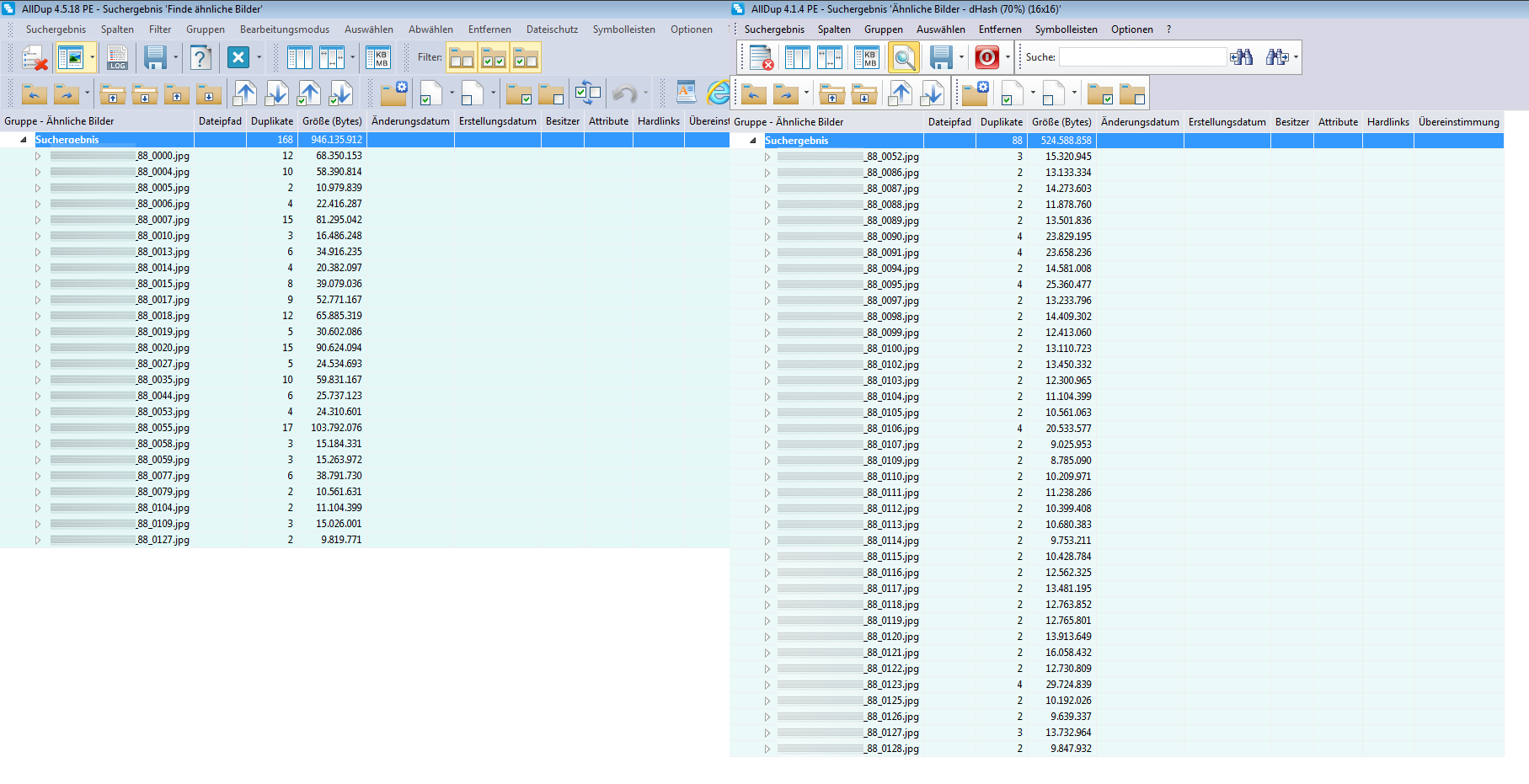The width and height of the screenshot is (1529, 784).
Task: Expand the 88_0052.jpg group row
Action: pos(767,157)
